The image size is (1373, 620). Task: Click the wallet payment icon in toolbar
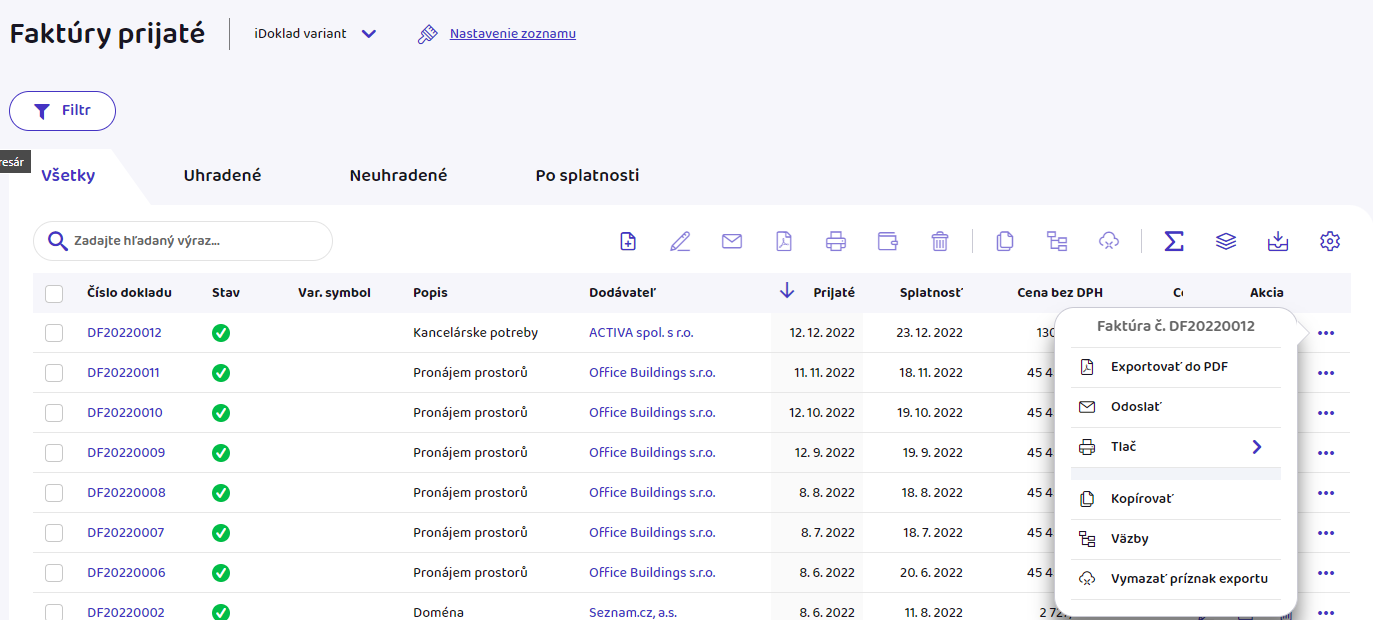[x=887, y=241]
